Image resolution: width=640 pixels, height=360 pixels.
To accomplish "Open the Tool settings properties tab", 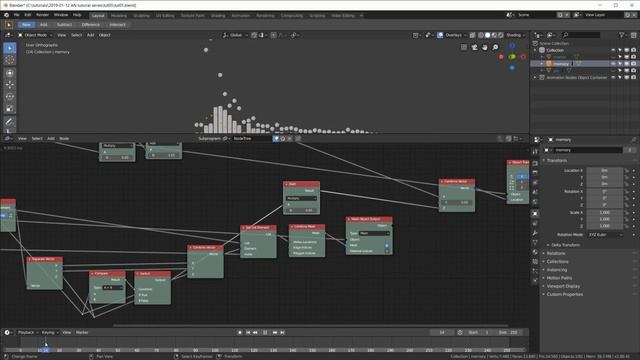I will point(535,151).
